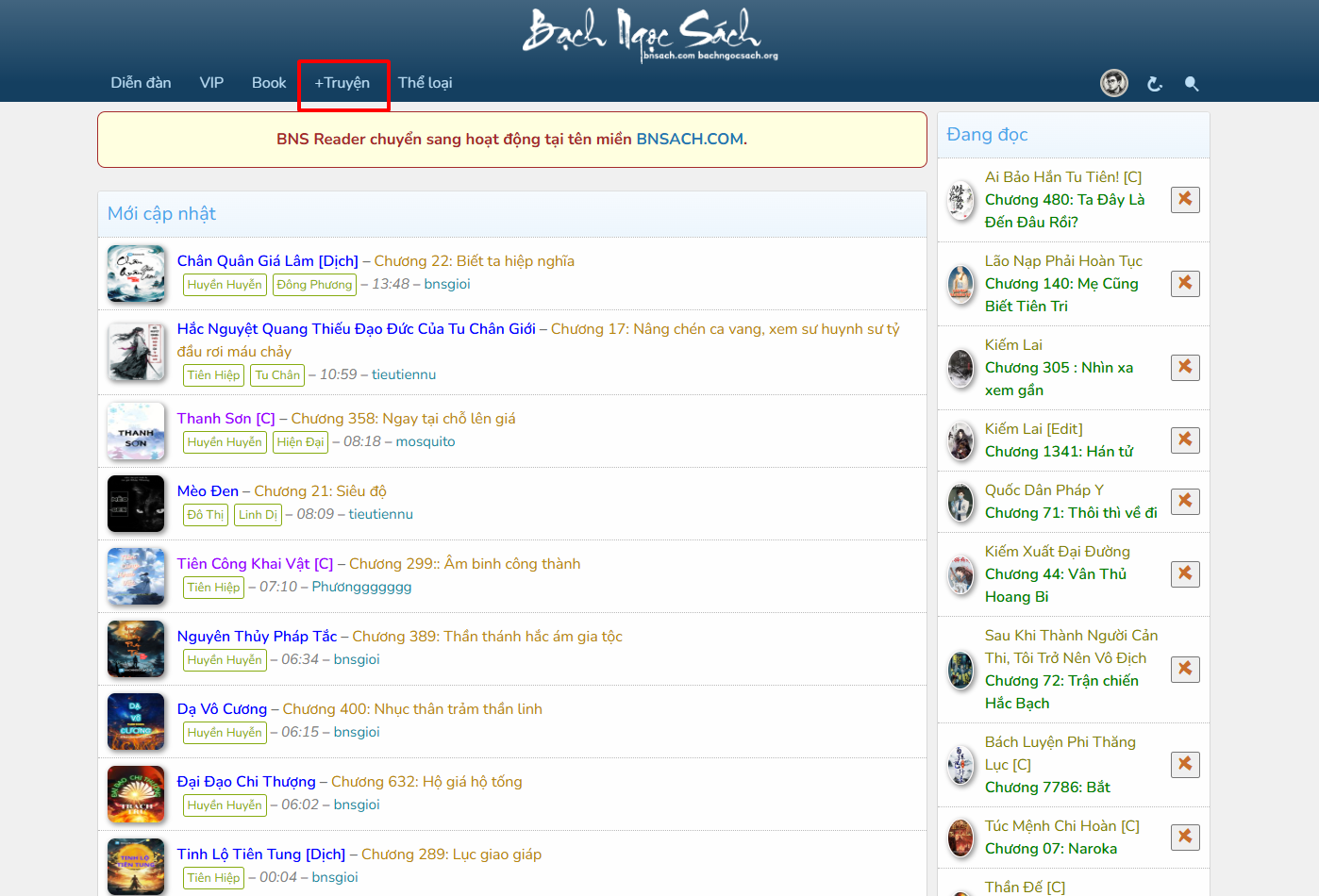Remove Kiếm Lai [Edit] from reading list

pyautogui.click(x=1185, y=440)
